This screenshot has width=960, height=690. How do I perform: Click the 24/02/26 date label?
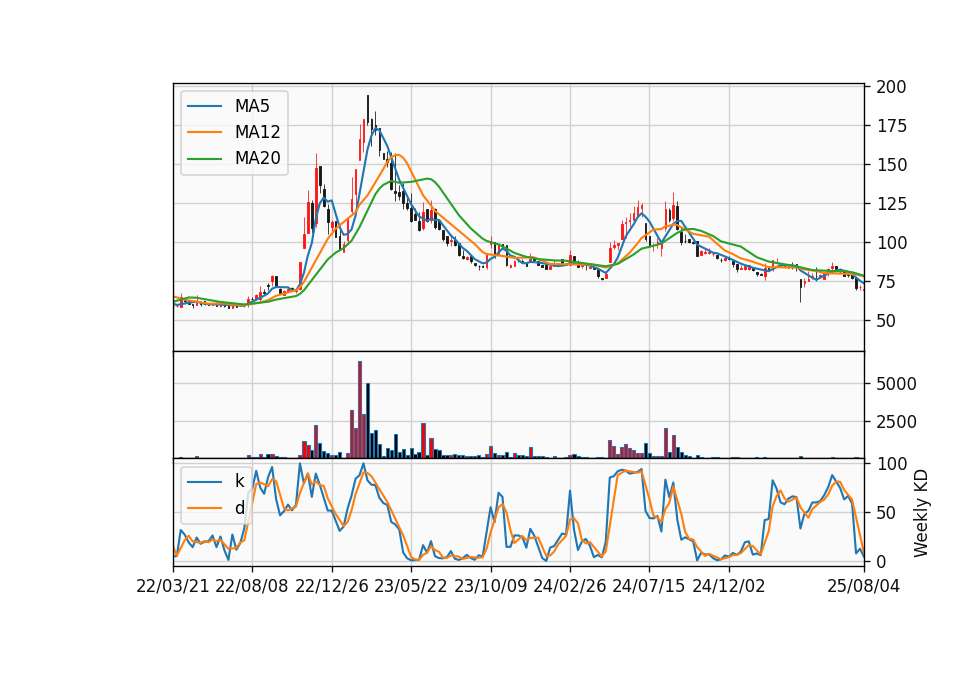(569, 586)
